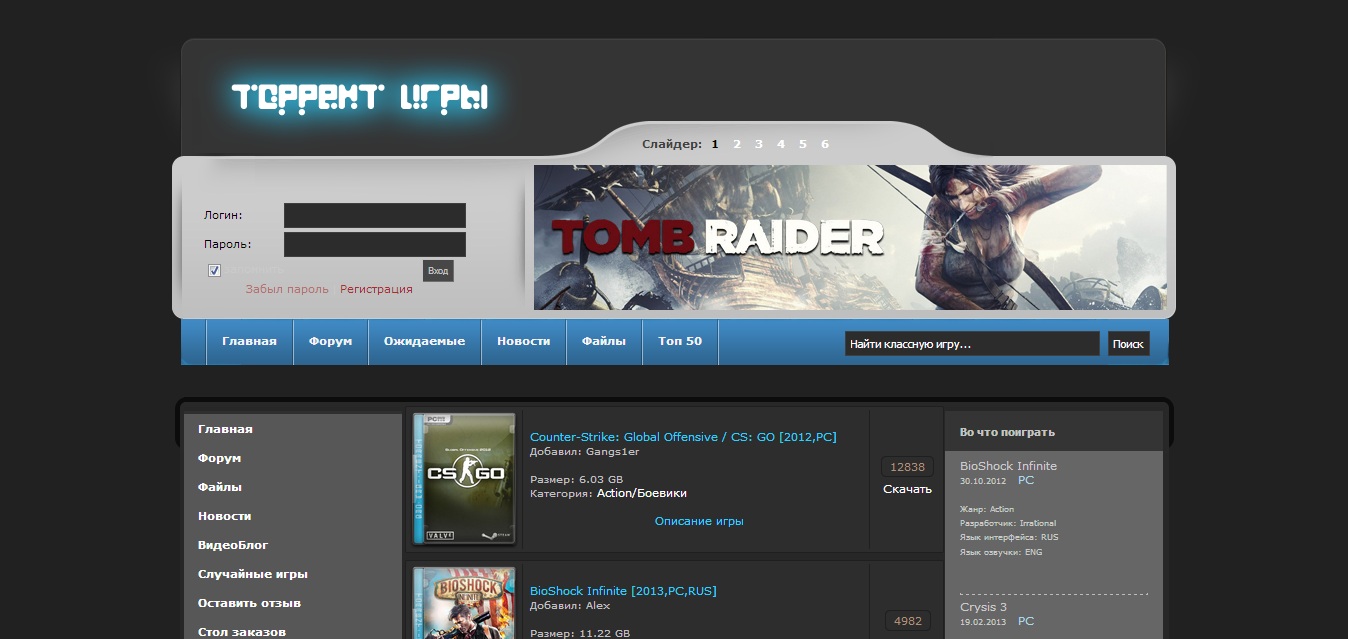Click the Размер: 6.03 GB text
The width and height of the screenshot is (1348, 639).
[x=576, y=479]
